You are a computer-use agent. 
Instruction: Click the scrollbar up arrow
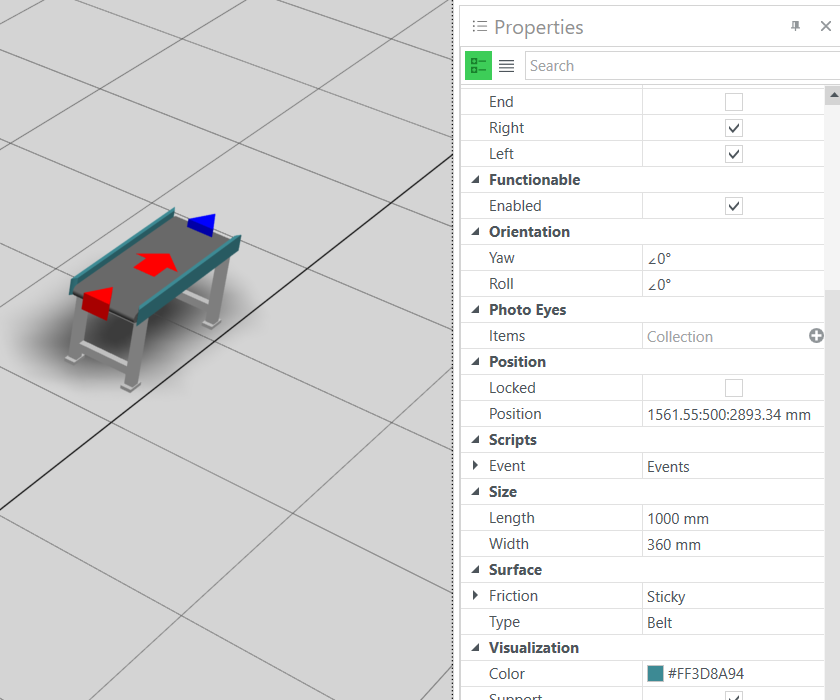[833, 95]
